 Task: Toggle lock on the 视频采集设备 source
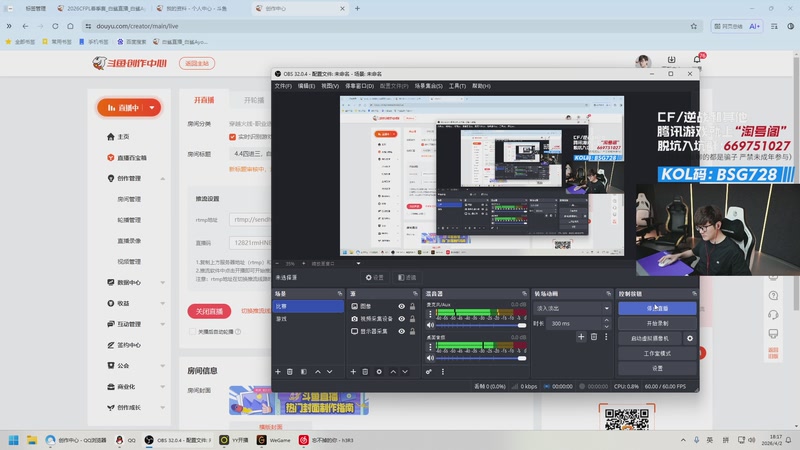click(412, 319)
